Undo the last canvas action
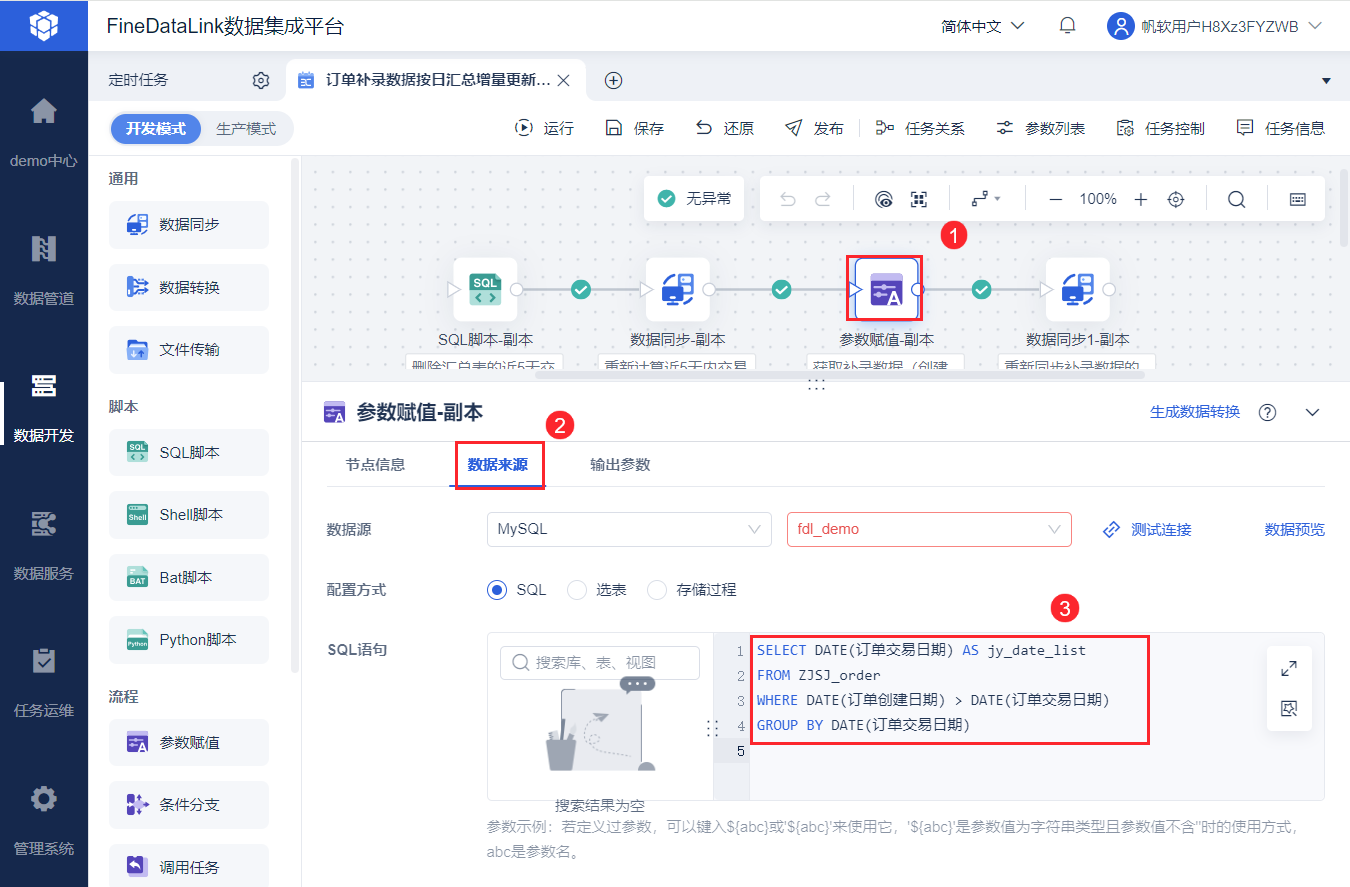Image resolution: width=1350 pixels, height=887 pixels. click(x=788, y=199)
